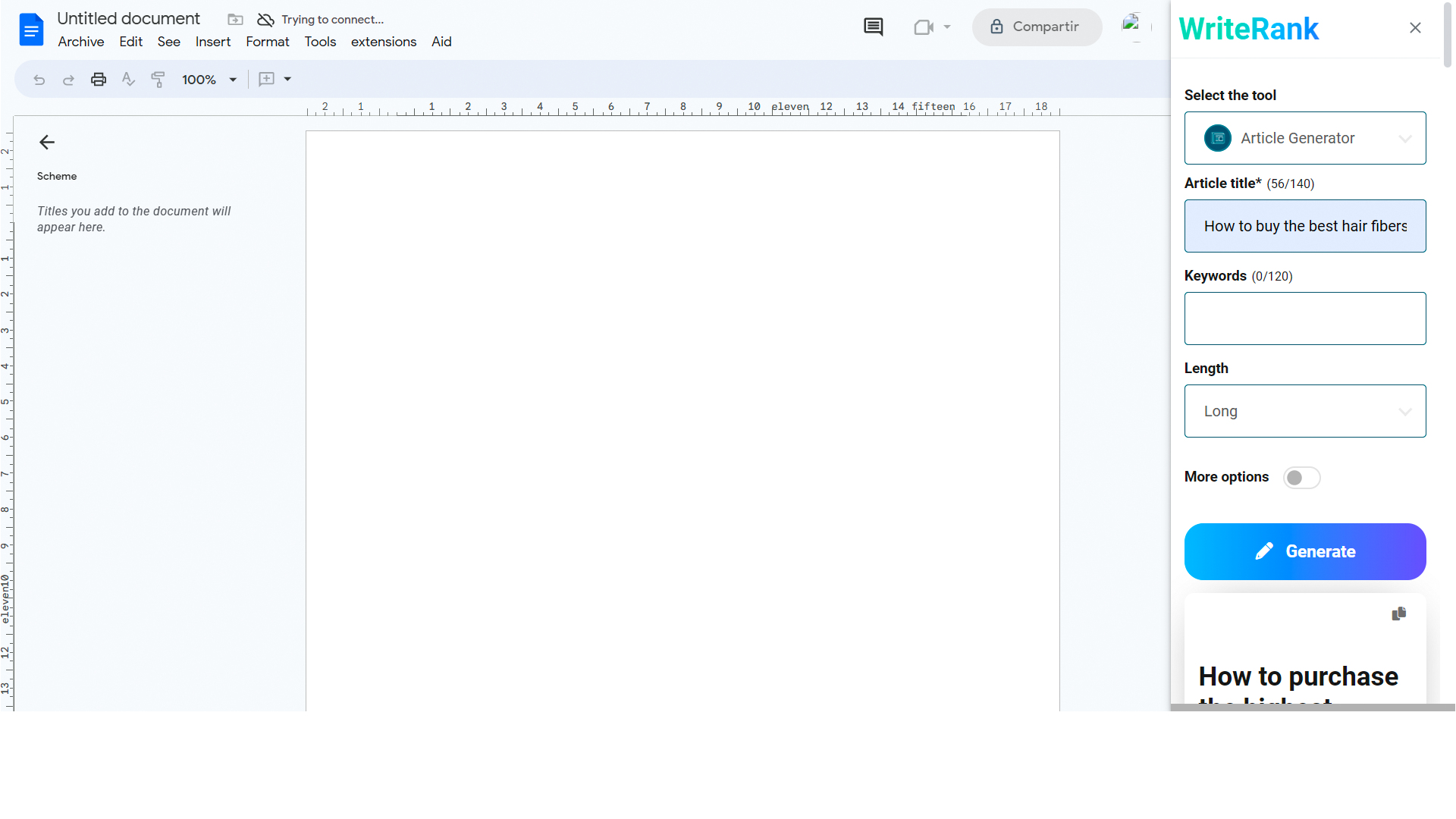Click the offline cloud status icon

(265, 20)
